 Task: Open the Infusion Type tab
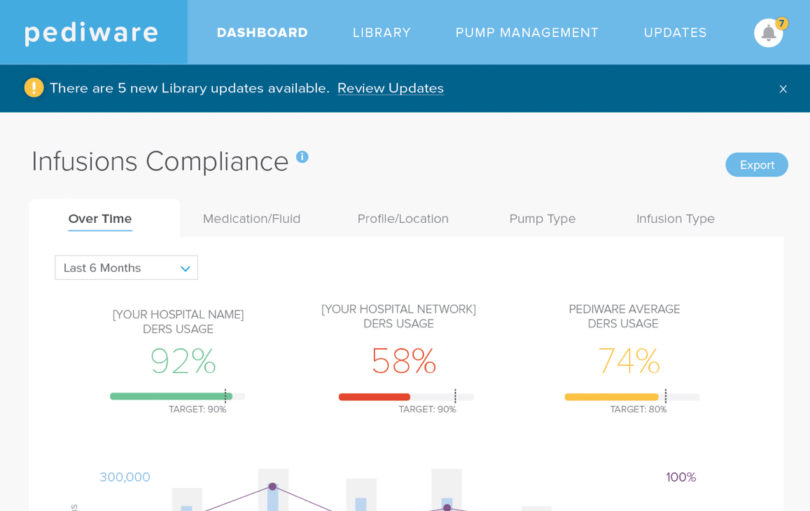pos(675,219)
